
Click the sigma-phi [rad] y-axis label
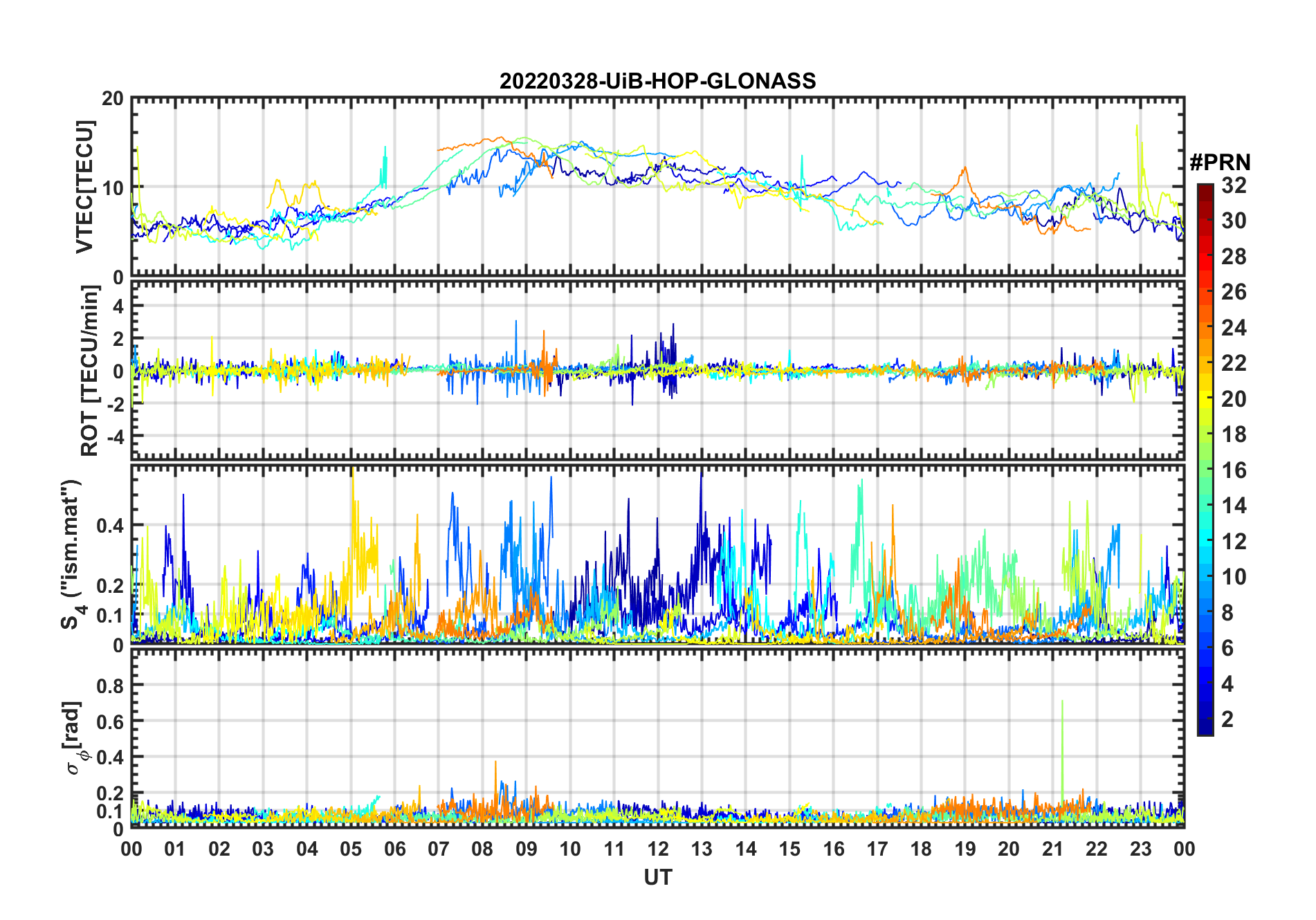click(x=75, y=737)
